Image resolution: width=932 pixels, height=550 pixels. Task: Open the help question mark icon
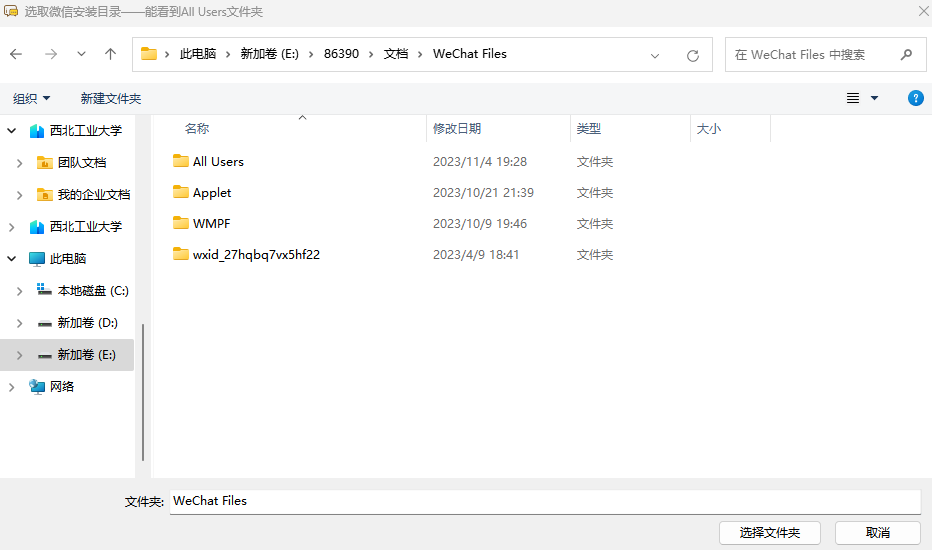[915, 98]
